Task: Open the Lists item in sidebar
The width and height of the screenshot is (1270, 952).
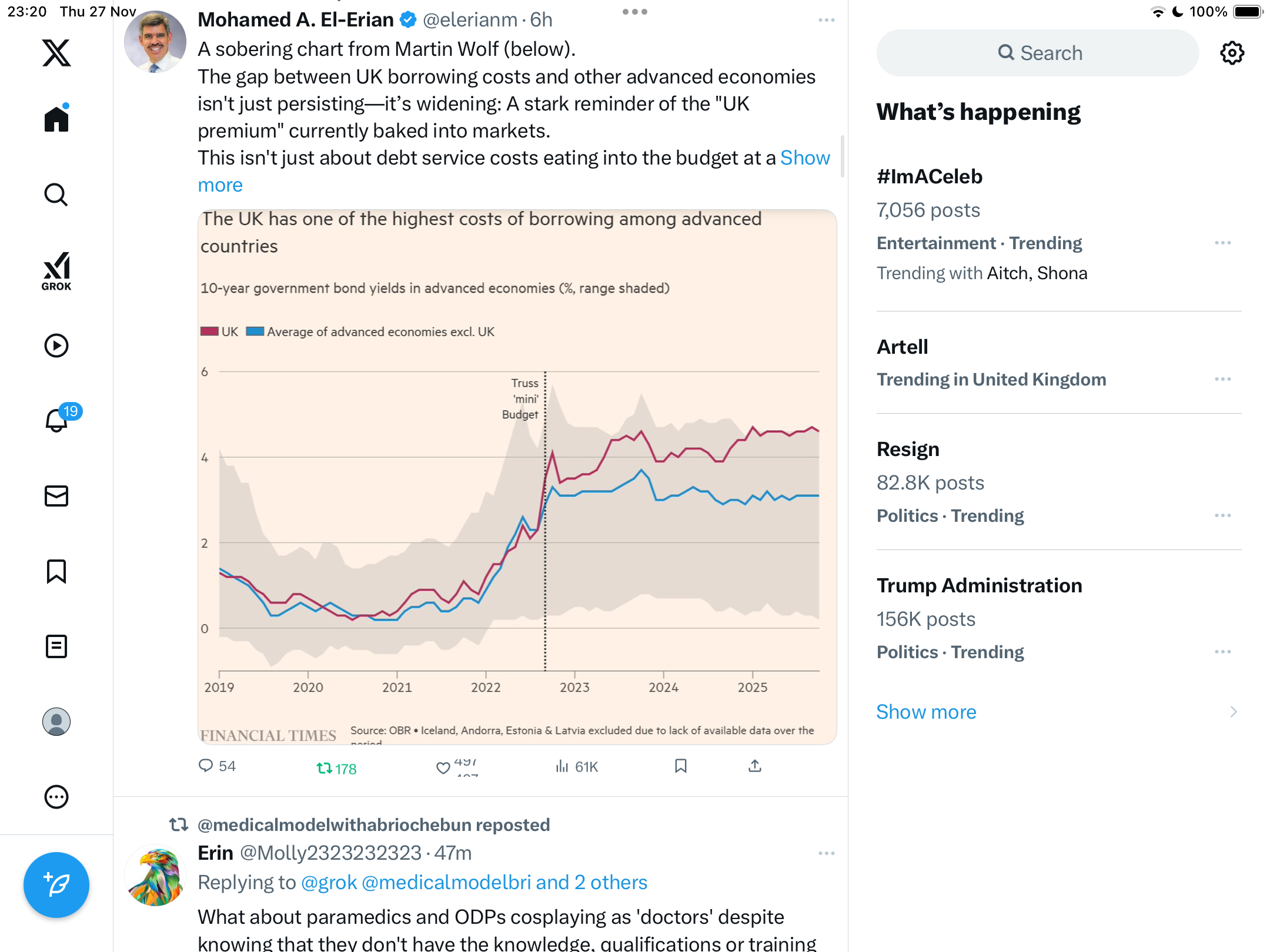Action: [56, 646]
